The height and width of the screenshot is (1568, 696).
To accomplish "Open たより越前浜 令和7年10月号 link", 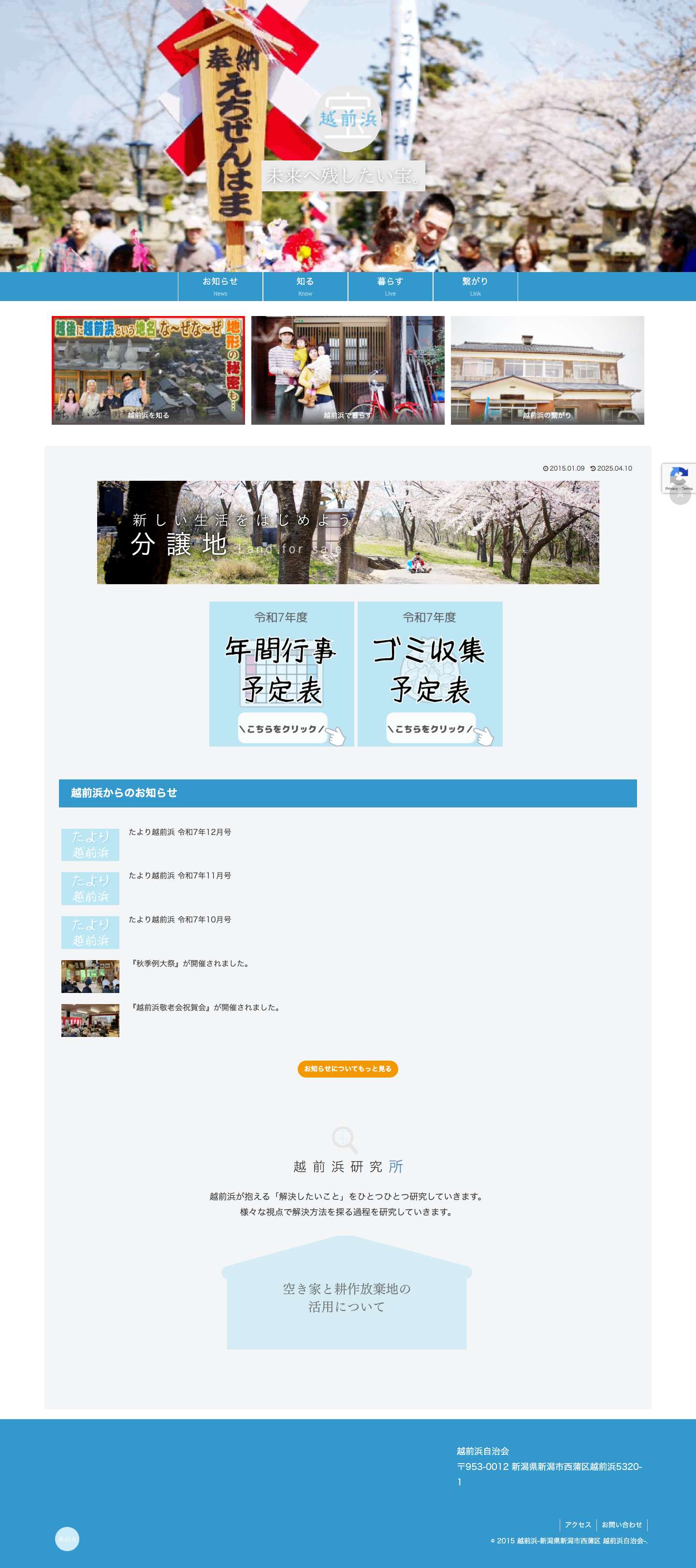I will [180, 919].
